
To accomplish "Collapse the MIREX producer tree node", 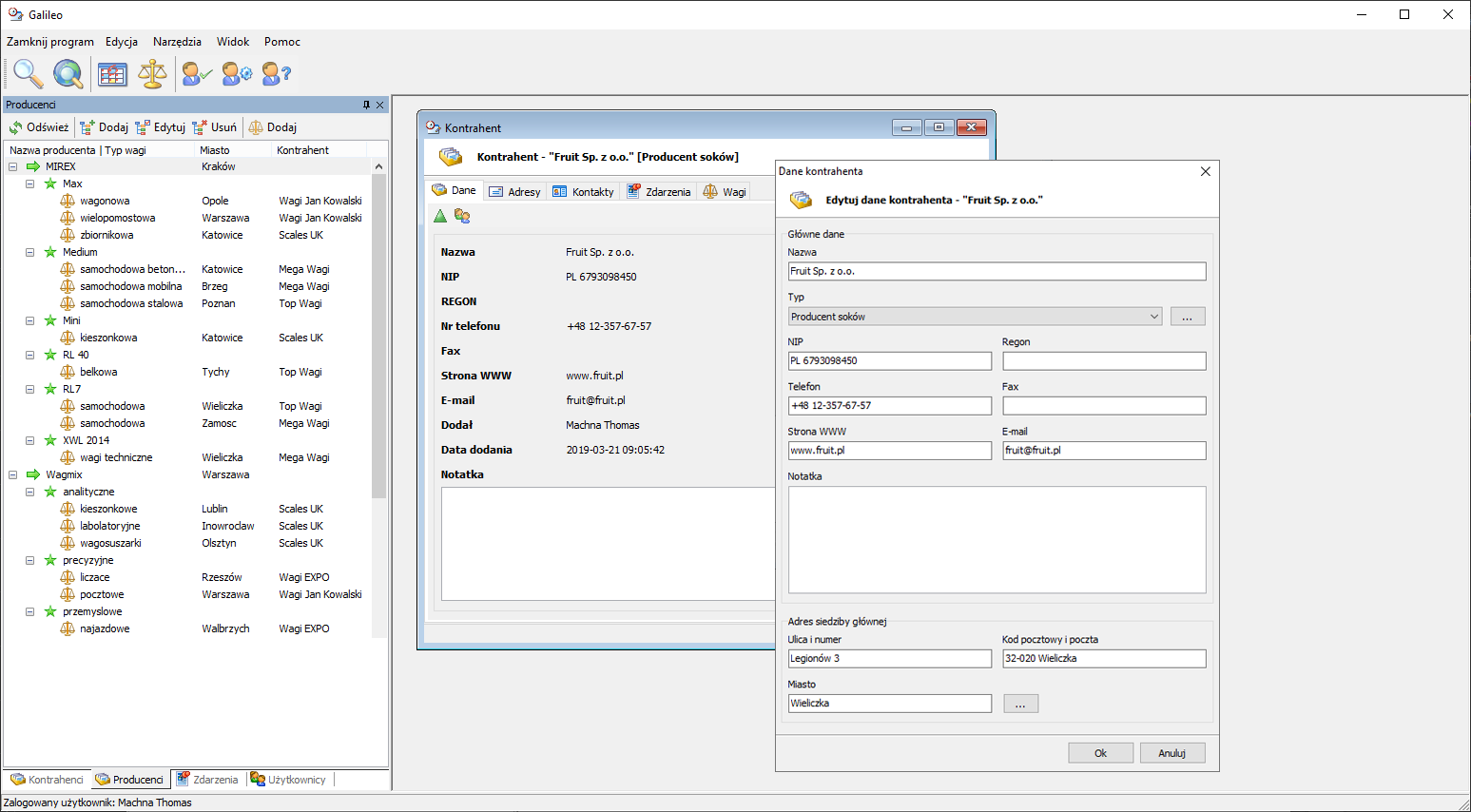I will pos(13,166).
